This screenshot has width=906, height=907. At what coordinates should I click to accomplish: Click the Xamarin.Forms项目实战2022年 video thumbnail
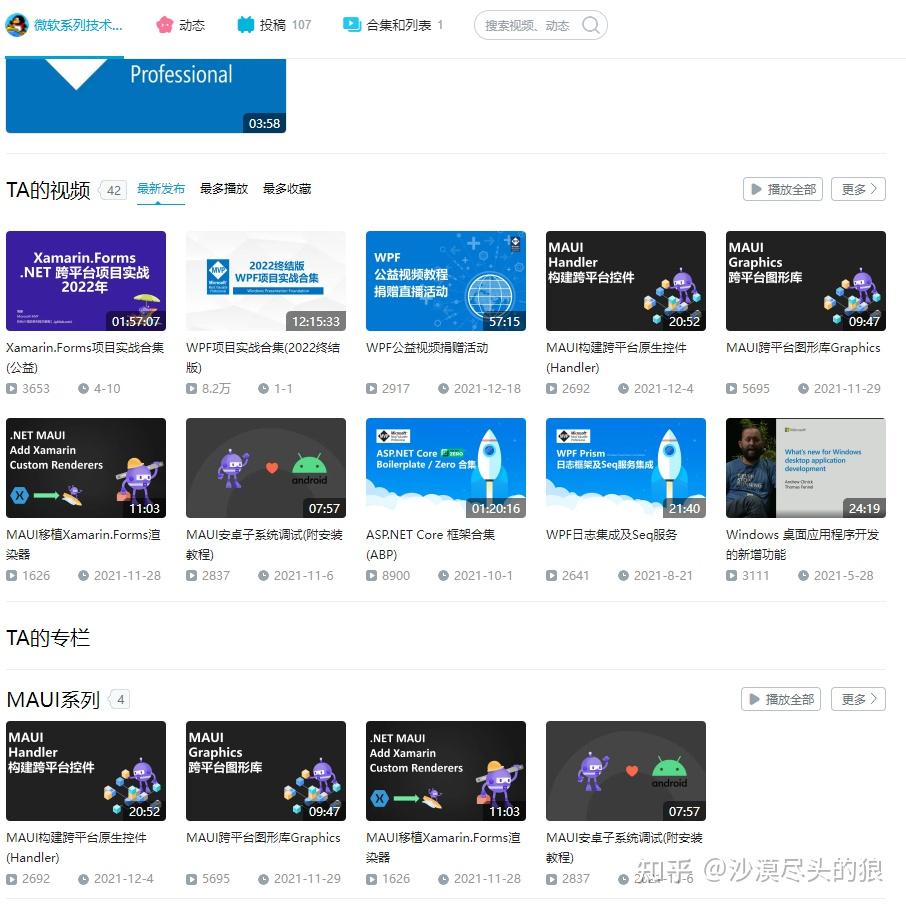pyautogui.click(x=85, y=281)
